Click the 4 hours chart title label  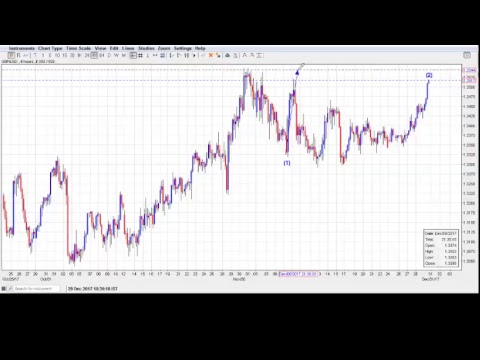pos(27,62)
